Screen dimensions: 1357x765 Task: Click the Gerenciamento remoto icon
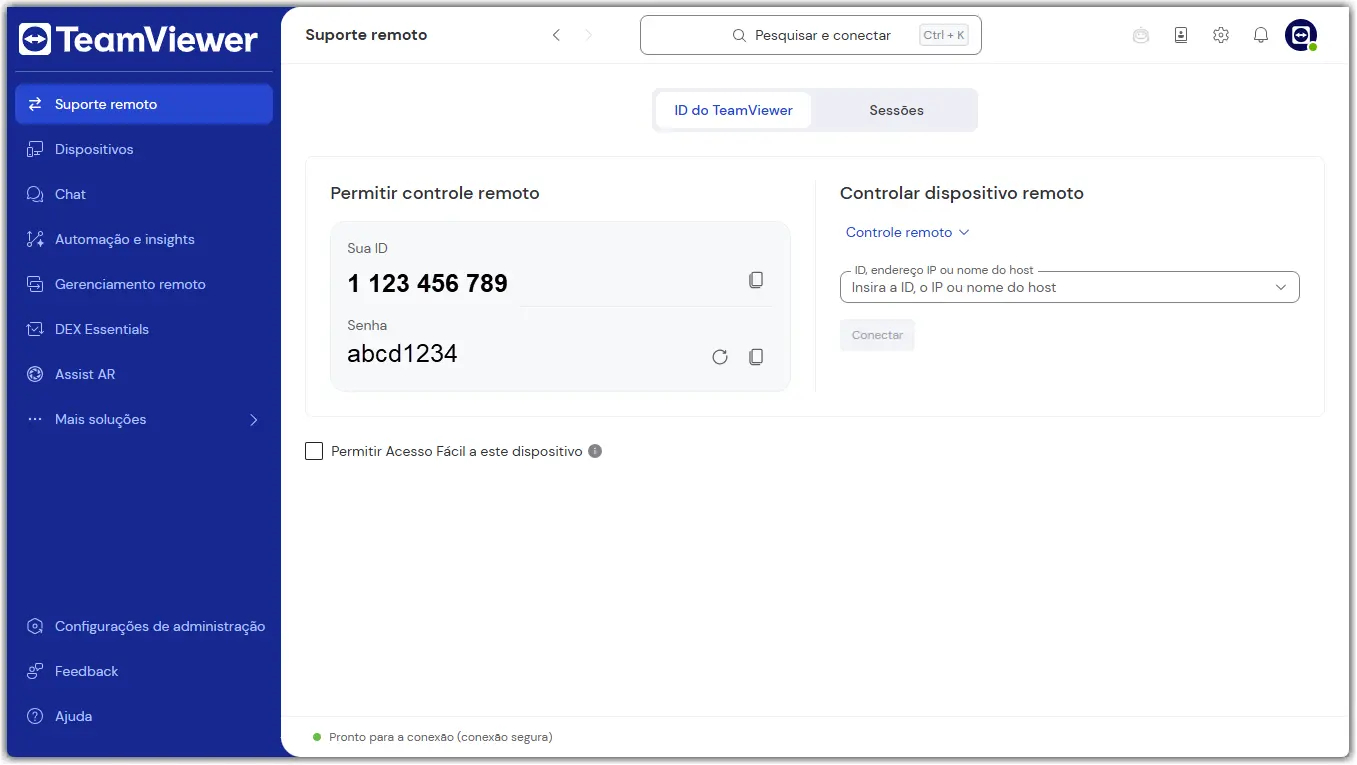pyautogui.click(x=35, y=284)
